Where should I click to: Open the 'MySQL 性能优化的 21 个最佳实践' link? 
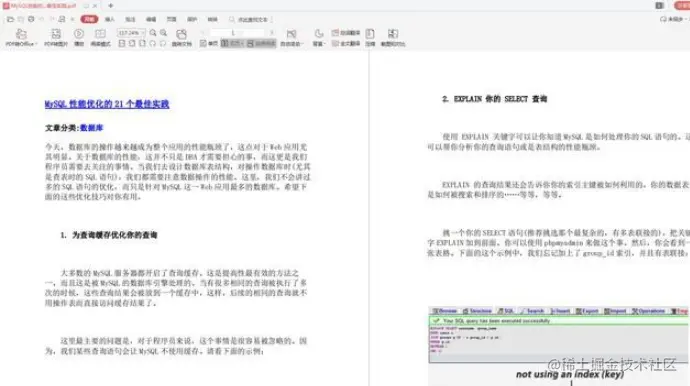click(107, 104)
